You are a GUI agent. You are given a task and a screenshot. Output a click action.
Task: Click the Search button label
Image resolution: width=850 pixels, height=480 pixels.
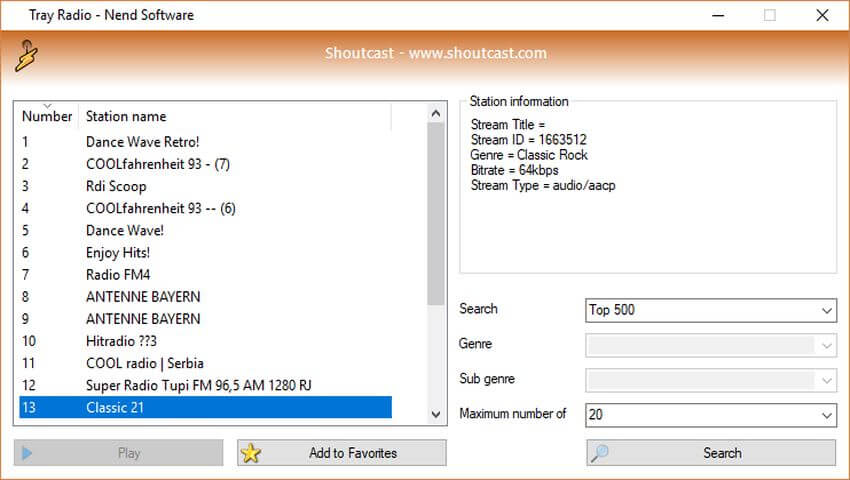[722, 453]
